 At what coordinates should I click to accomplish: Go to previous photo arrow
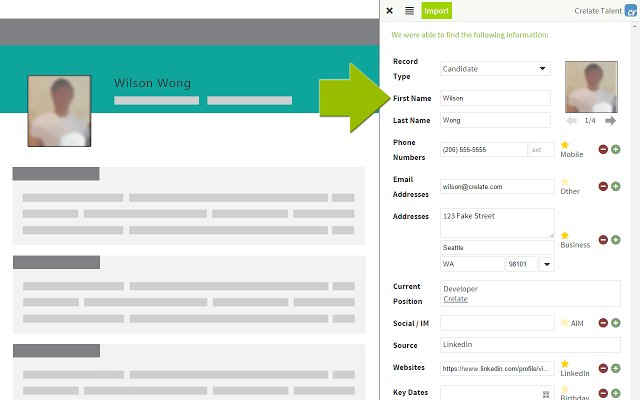pos(571,120)
